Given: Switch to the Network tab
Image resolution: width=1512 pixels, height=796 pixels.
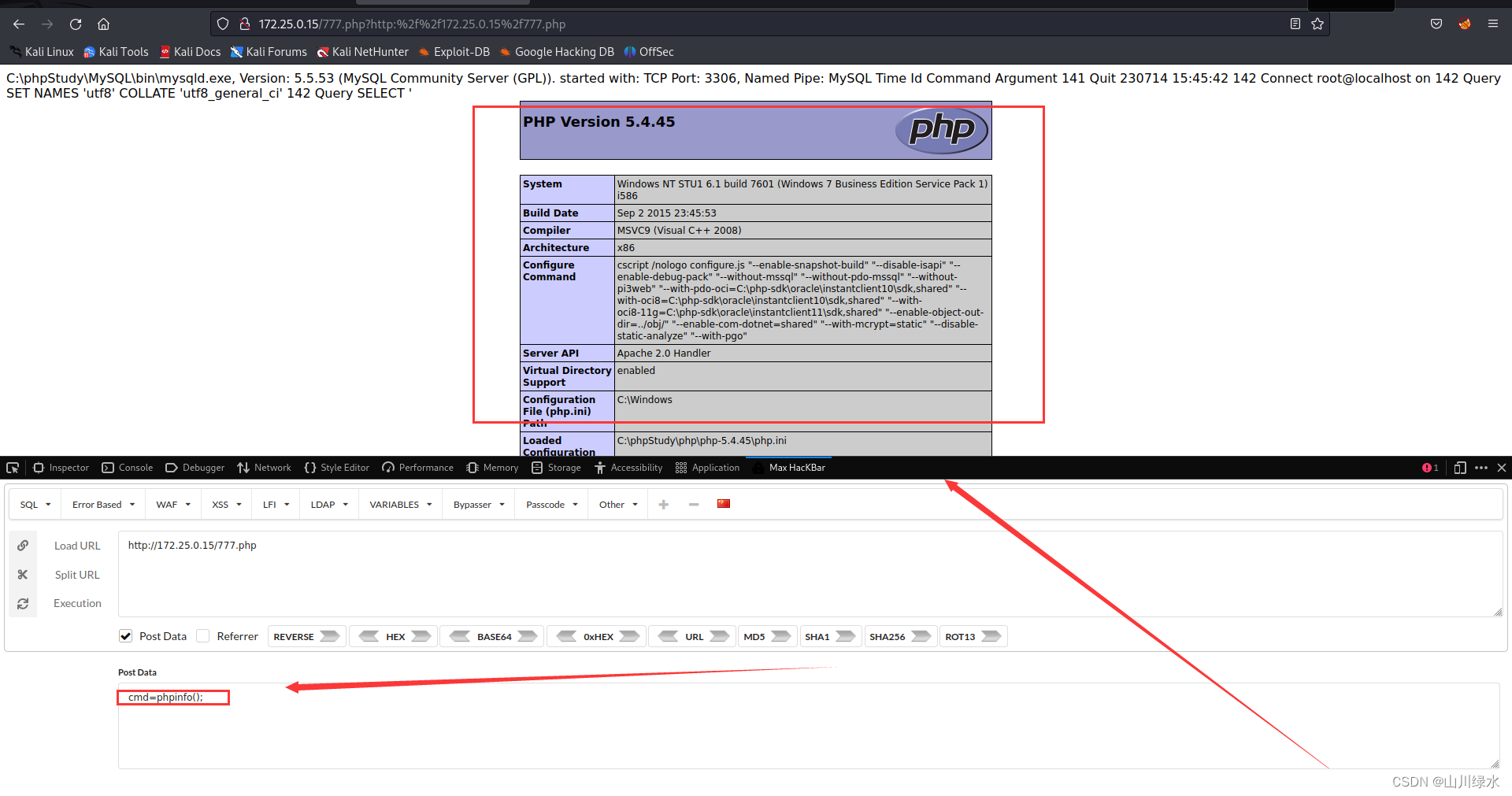Looking at the screenshot, I should pos(265,468).
